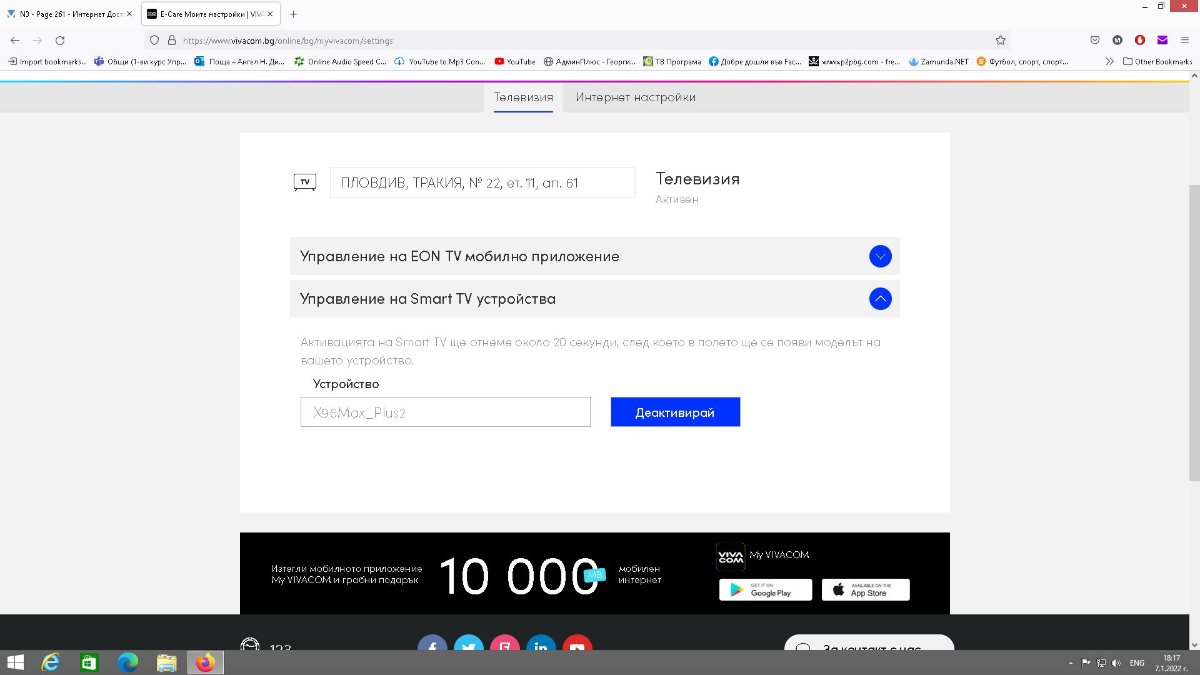Open the Zamunda.NET bookmark
The width and height of the screenshot is (1200, 675).
click(939, 61)
